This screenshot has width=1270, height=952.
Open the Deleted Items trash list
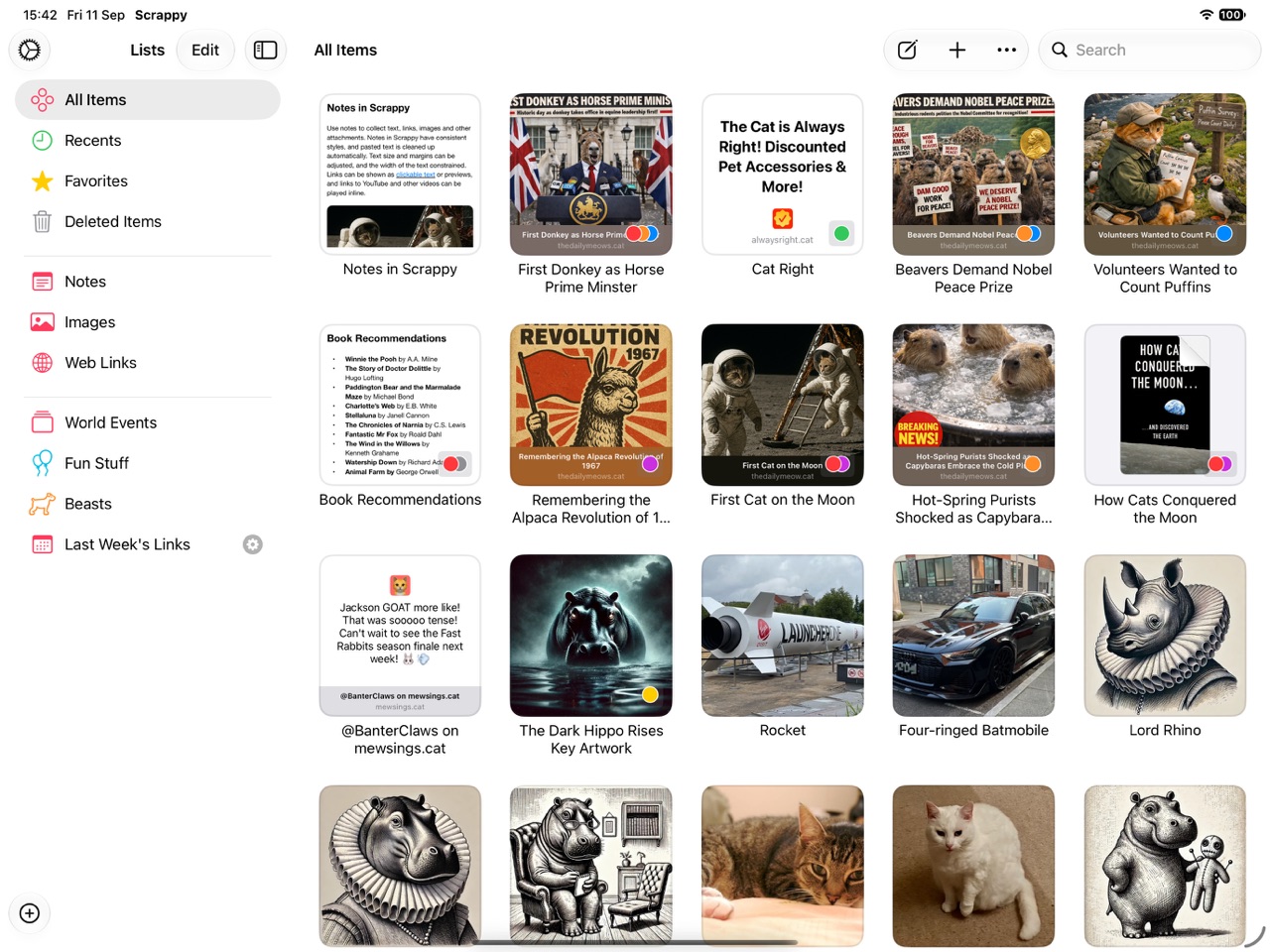point(148,221)
